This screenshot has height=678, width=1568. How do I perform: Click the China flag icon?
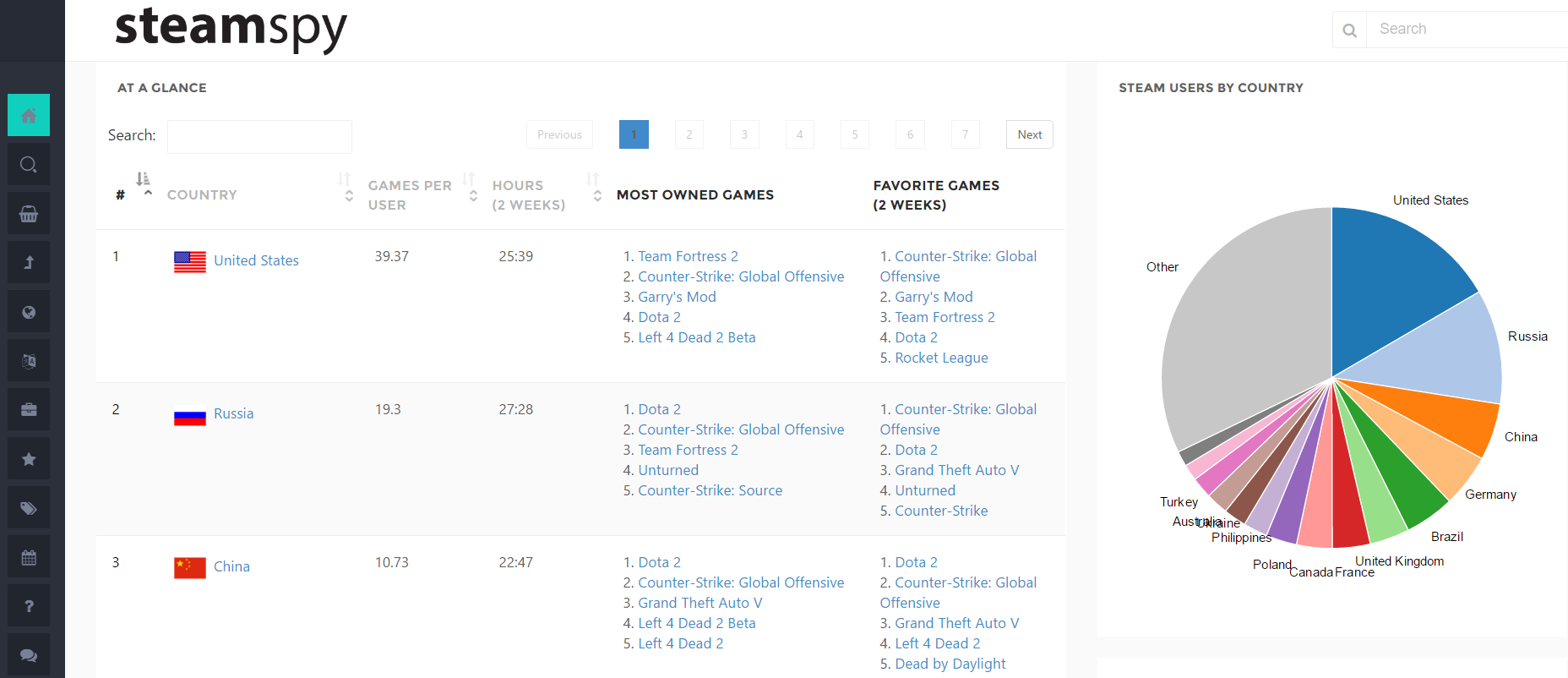[x=190, y=568]
